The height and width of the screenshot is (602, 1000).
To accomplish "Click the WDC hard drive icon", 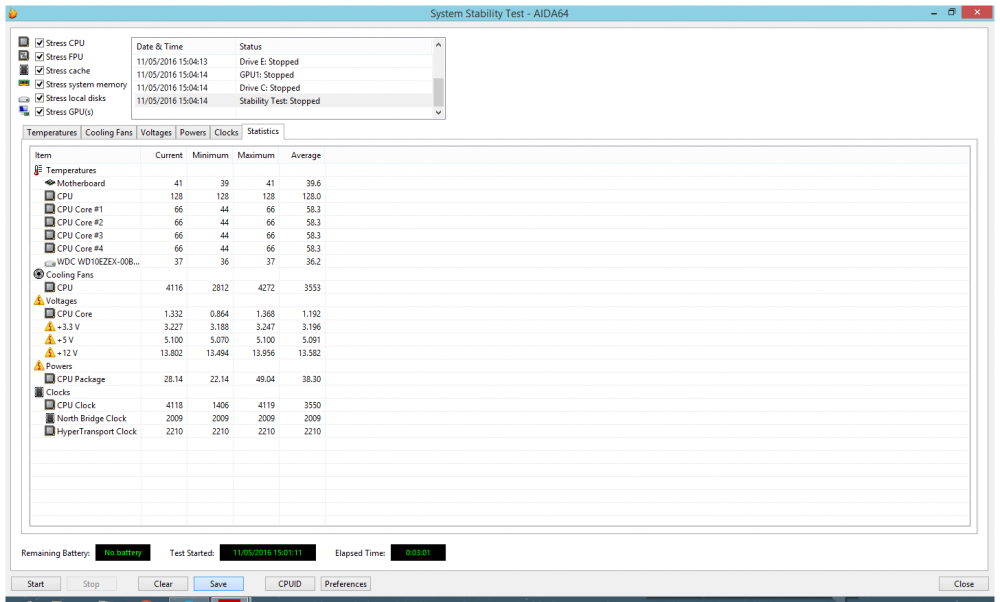I will [50, 262].
